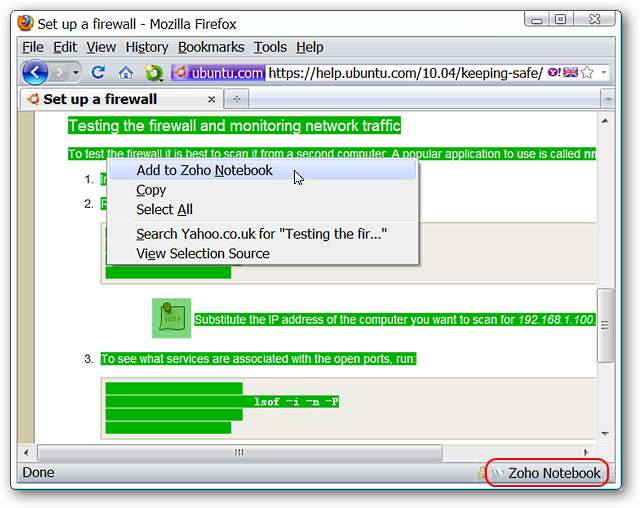Click the Yahoo icon in address bar
This screenshot has width=640, height=508.
[554, 73]
